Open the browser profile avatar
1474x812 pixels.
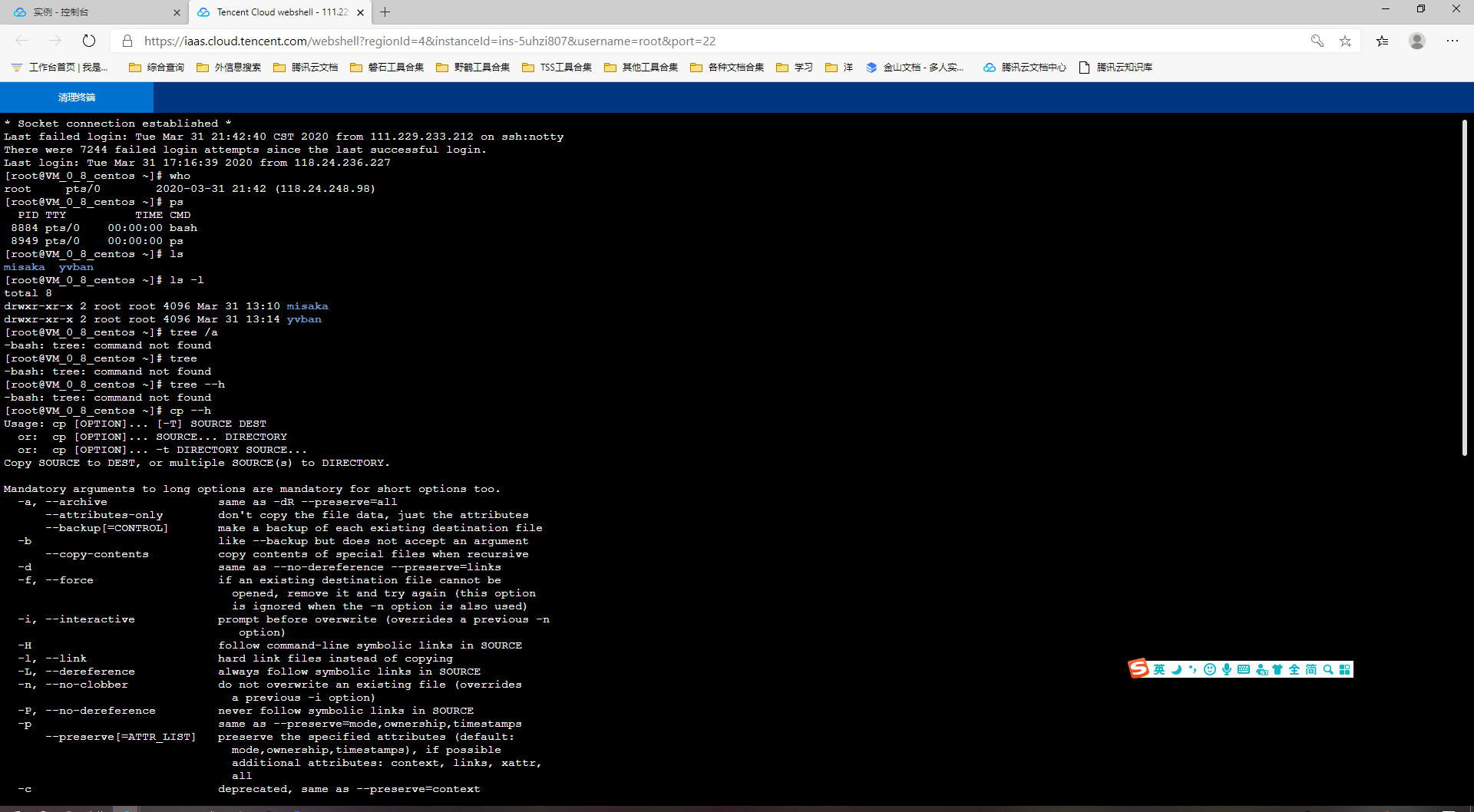[x=1417, y=41]
